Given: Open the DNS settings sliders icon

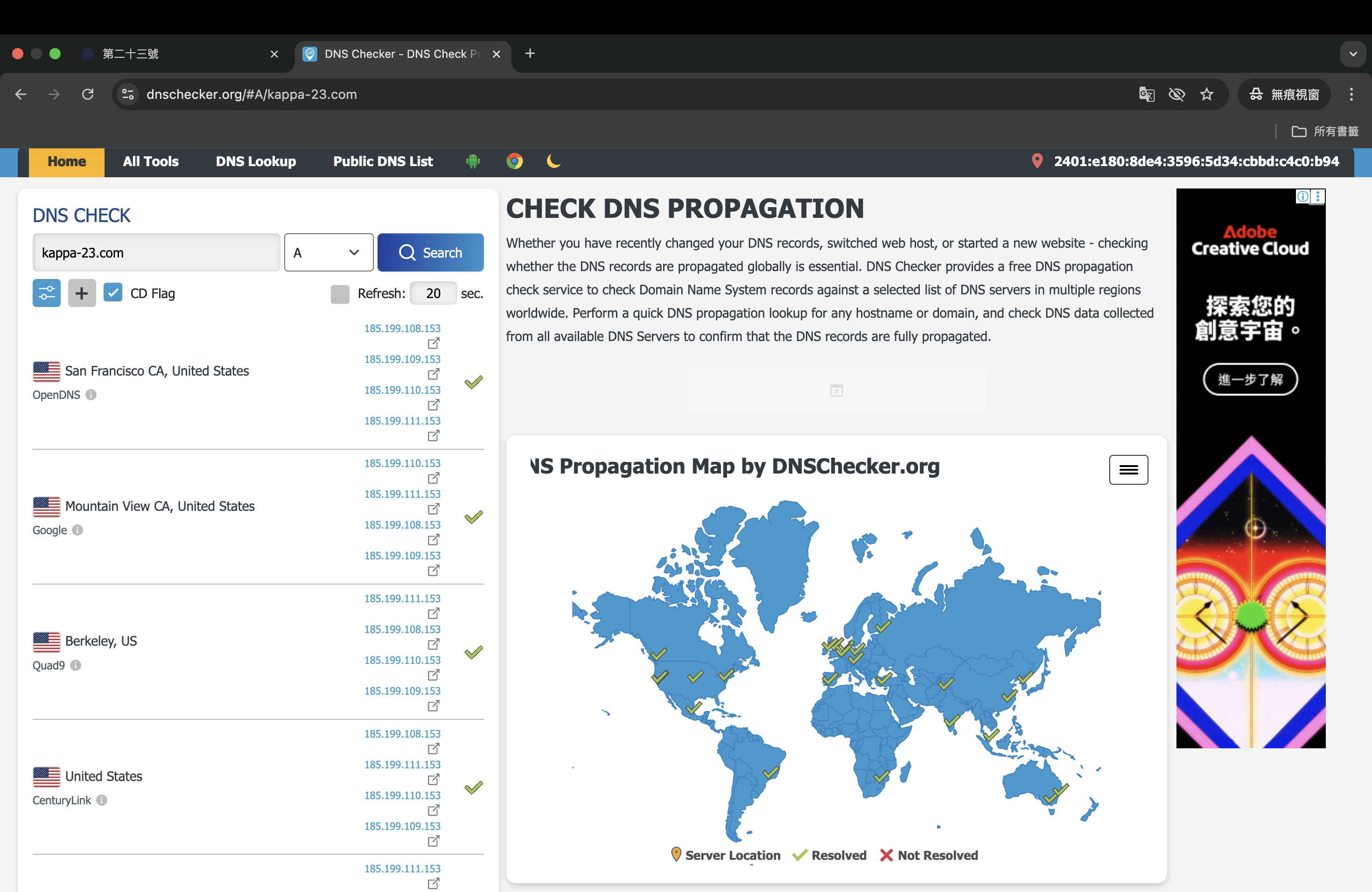Looking at the screenshot, I should (47, 293).
